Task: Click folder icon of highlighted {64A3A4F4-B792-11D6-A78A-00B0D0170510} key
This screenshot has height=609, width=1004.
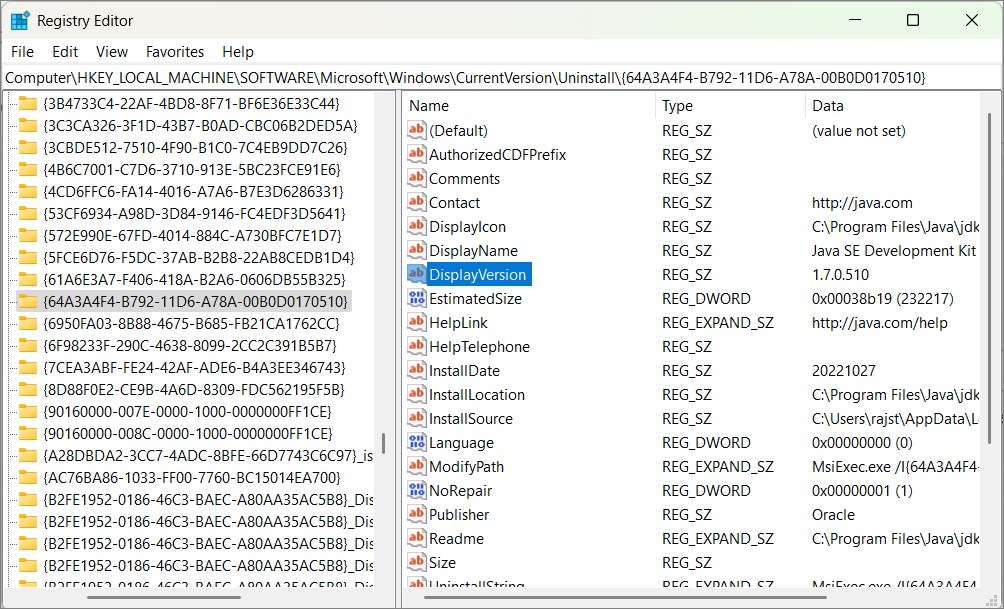Action: tap(28, 302)
